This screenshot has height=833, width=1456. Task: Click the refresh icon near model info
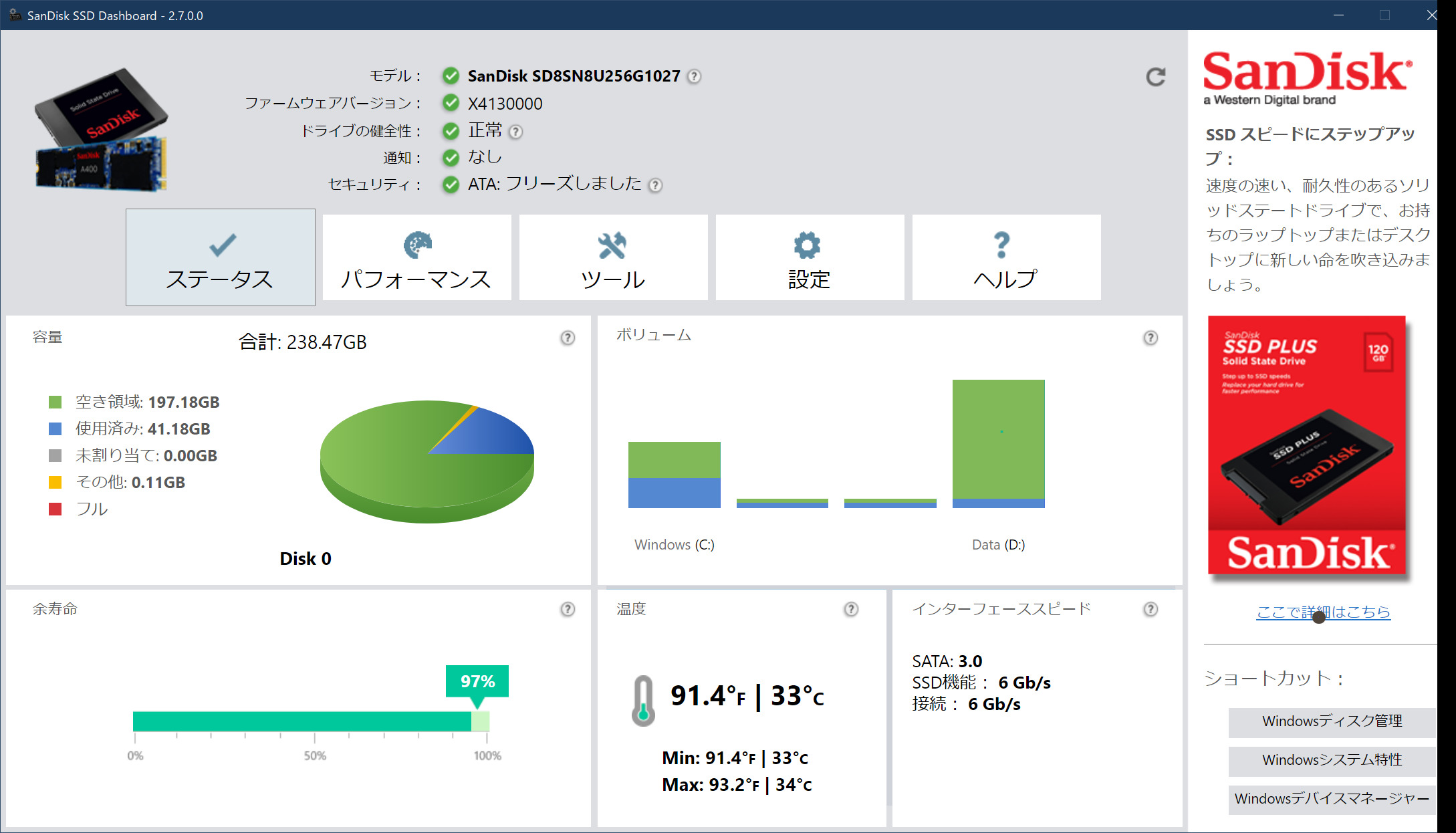click(1155, 77)
